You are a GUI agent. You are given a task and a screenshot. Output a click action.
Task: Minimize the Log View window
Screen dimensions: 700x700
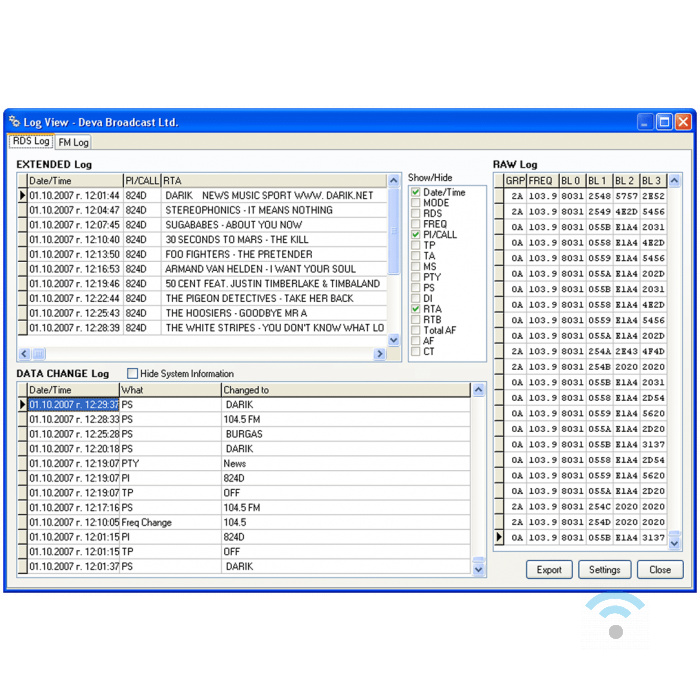click(x=645, y=122)
